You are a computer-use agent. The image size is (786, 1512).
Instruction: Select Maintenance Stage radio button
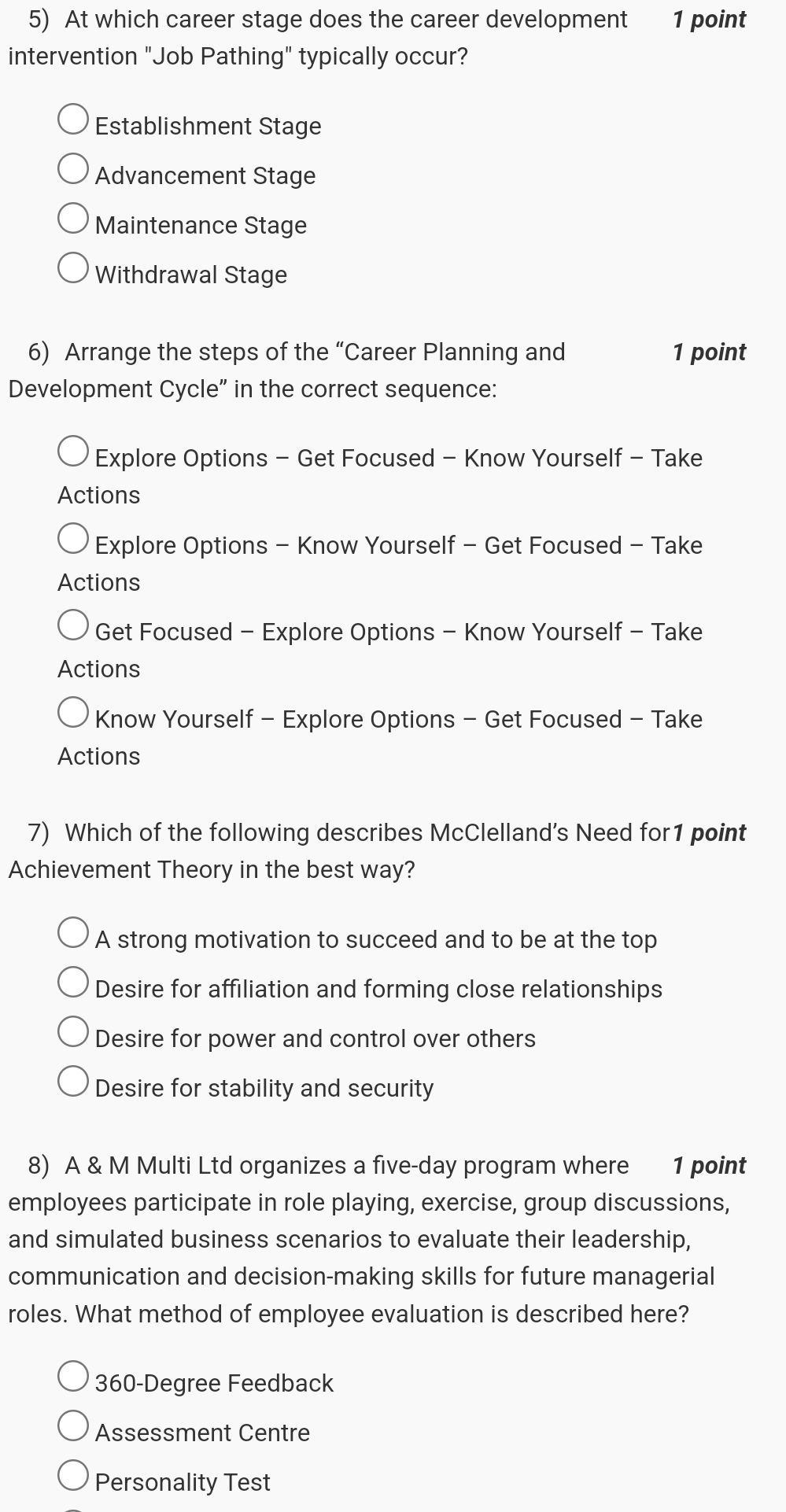point(73,218)
